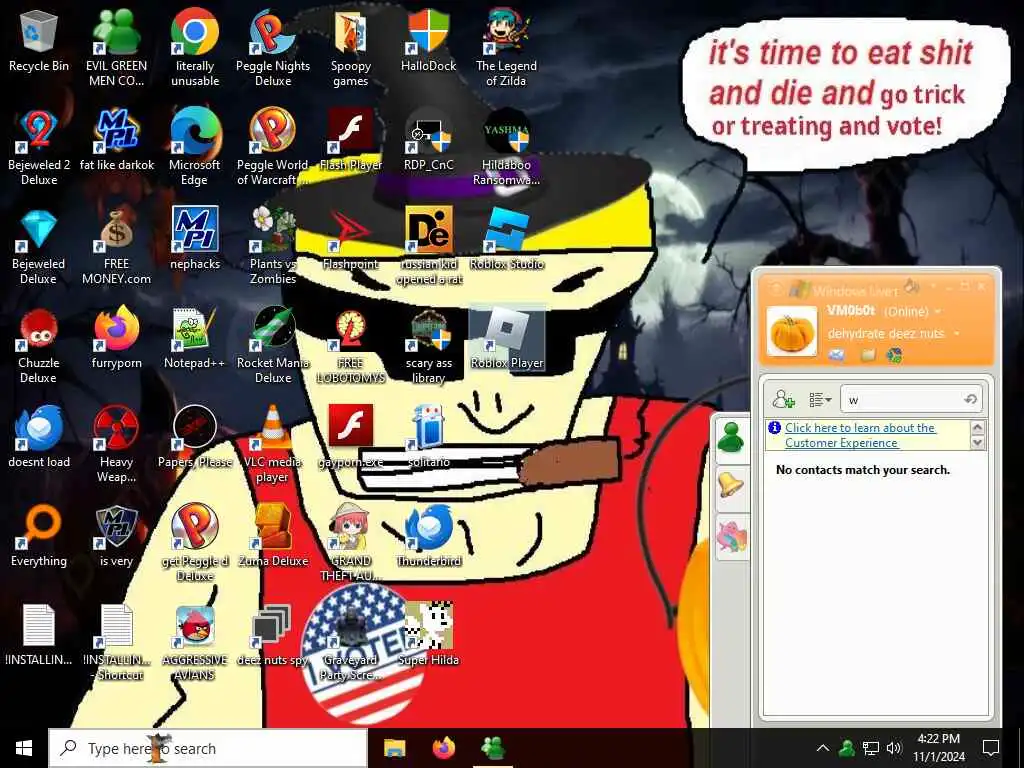
Task: Click the Windows Start button
Action: point(24,748)
